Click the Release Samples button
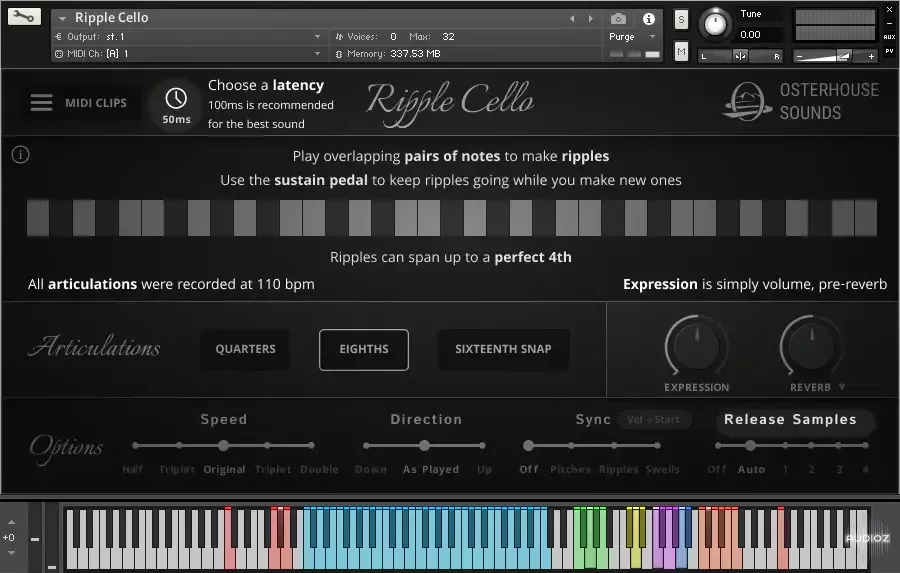900x573 pixels. coord(790,420)
